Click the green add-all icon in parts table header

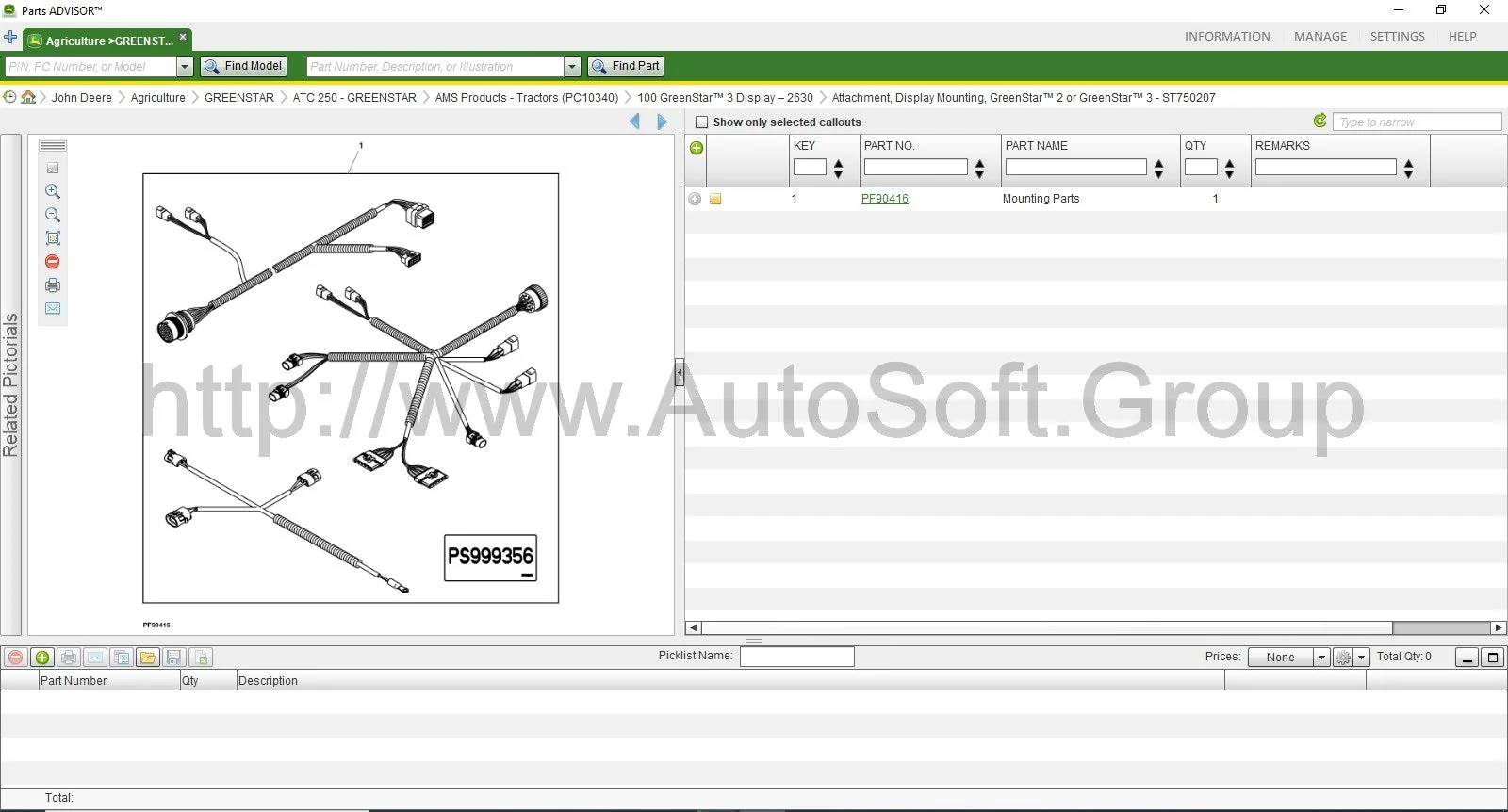click(x=697, y=148)
